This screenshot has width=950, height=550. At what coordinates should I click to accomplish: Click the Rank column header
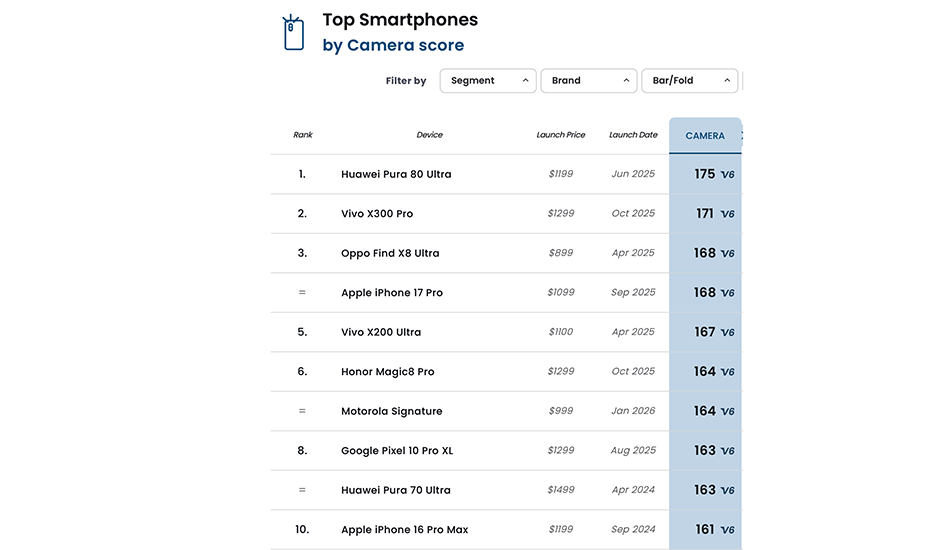(303, 135)
